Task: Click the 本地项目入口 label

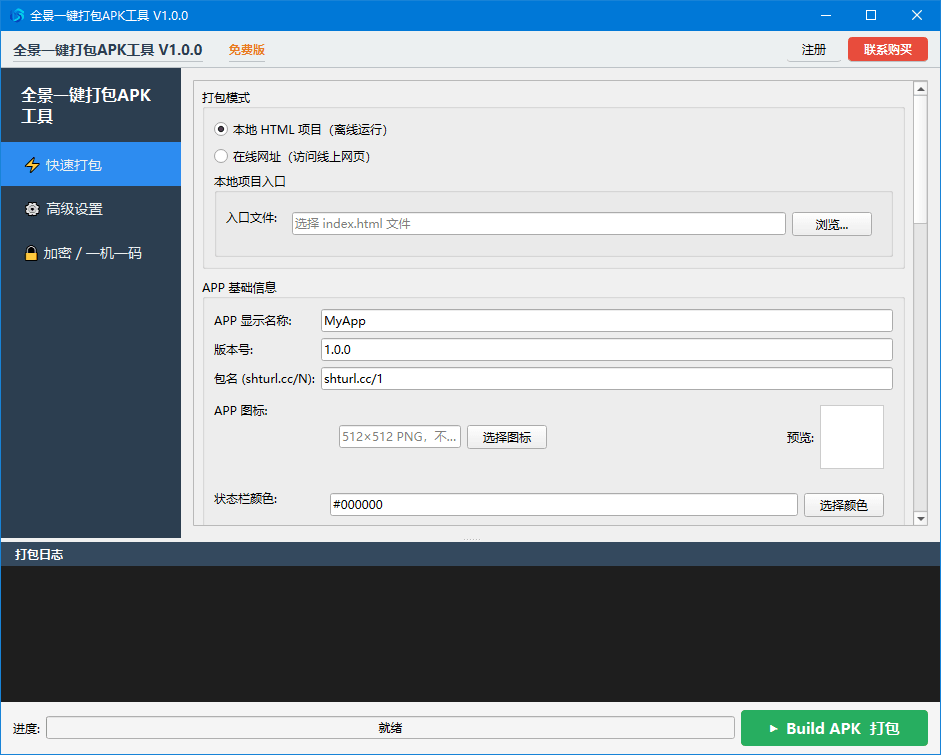Action: (x=250, y=181)
